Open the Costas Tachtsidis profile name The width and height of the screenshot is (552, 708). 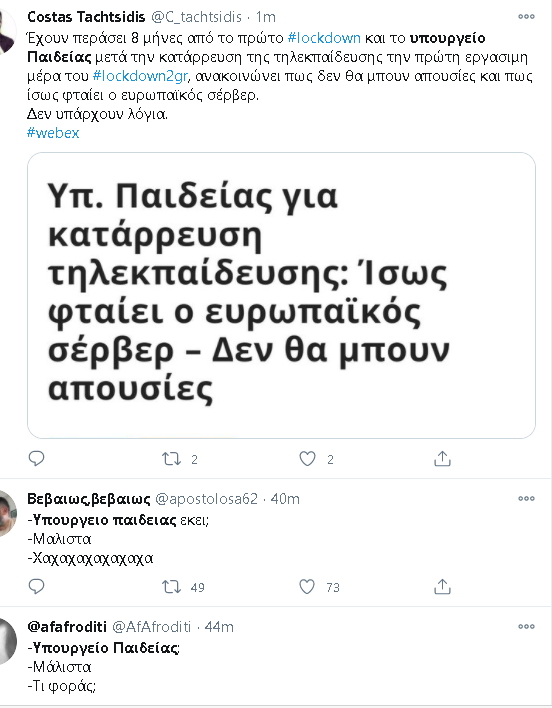(x=86, y=17)
